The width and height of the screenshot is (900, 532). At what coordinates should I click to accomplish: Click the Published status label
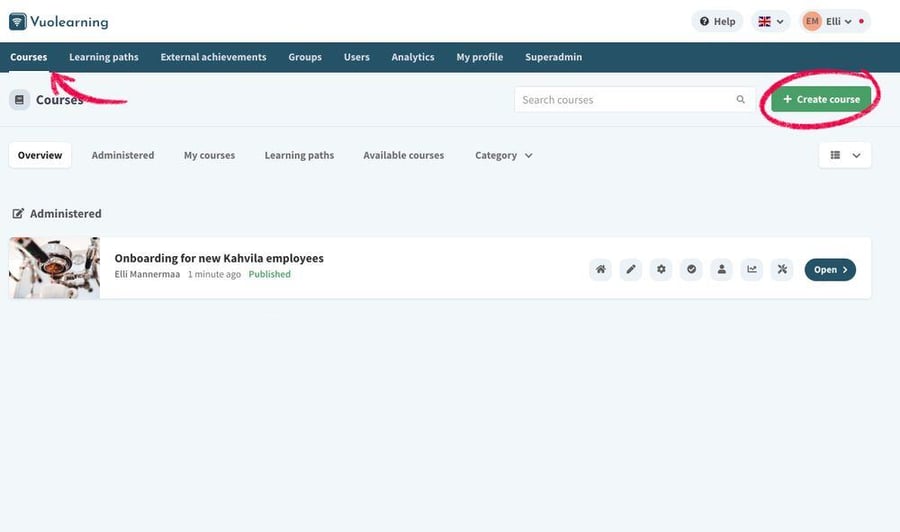point(270,274)
